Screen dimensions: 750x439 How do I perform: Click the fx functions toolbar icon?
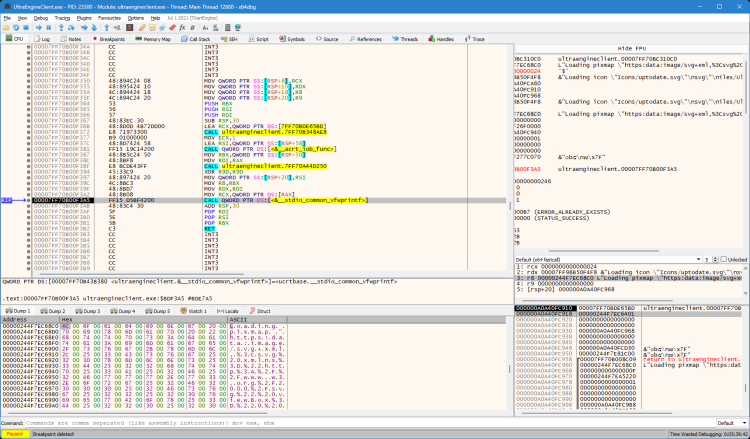pyautogui.click(x=183, y=28)
